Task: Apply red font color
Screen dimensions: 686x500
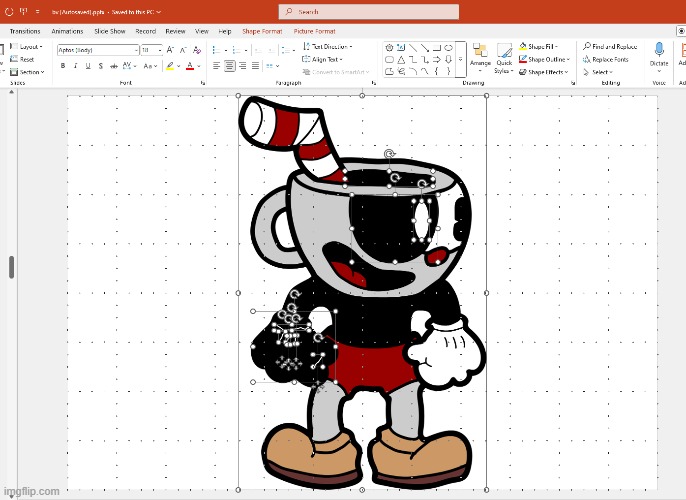Action: pos(190,66)
